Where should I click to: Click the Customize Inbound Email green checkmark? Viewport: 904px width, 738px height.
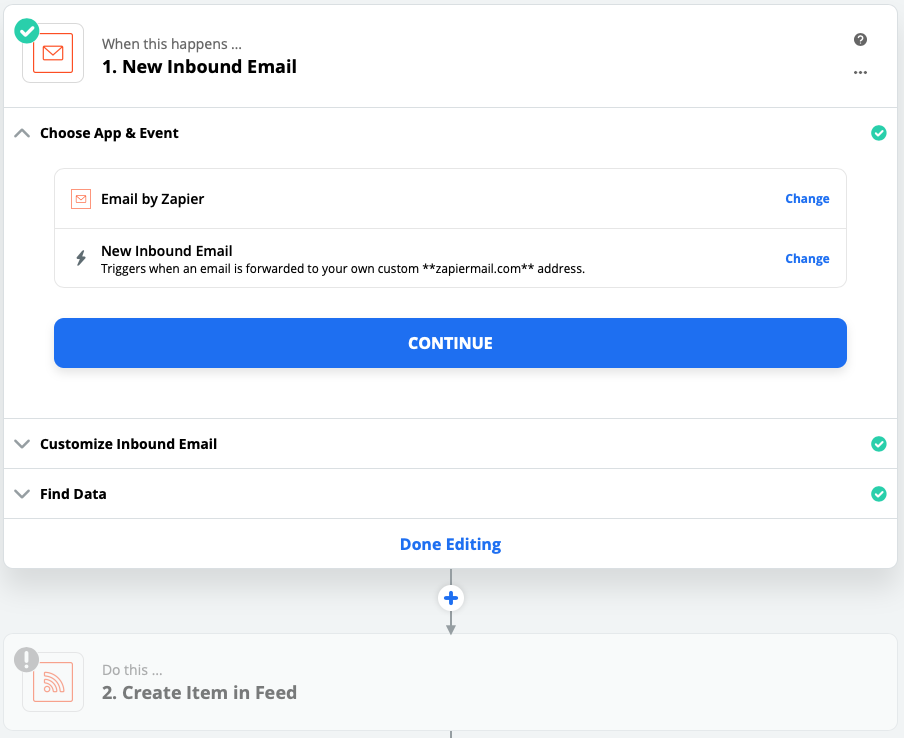(x=879, y=444)
